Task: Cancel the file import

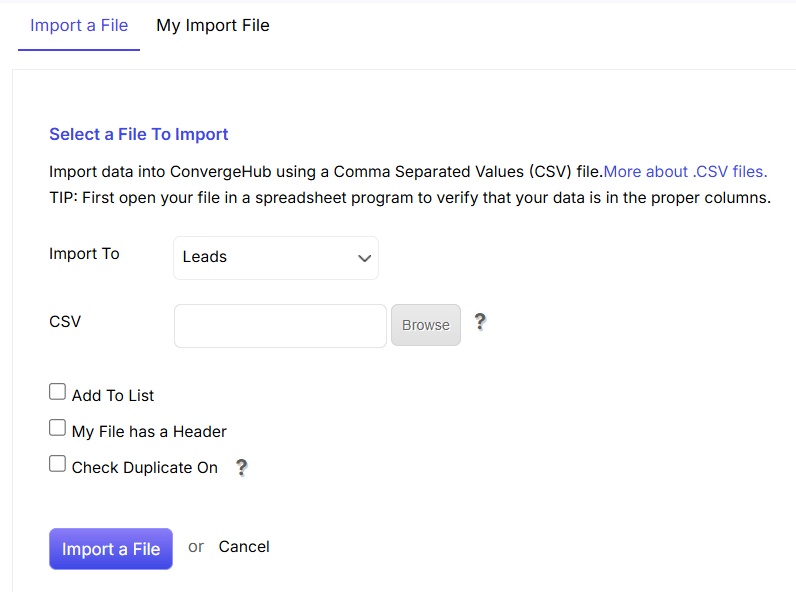Action: coord(244,547)
